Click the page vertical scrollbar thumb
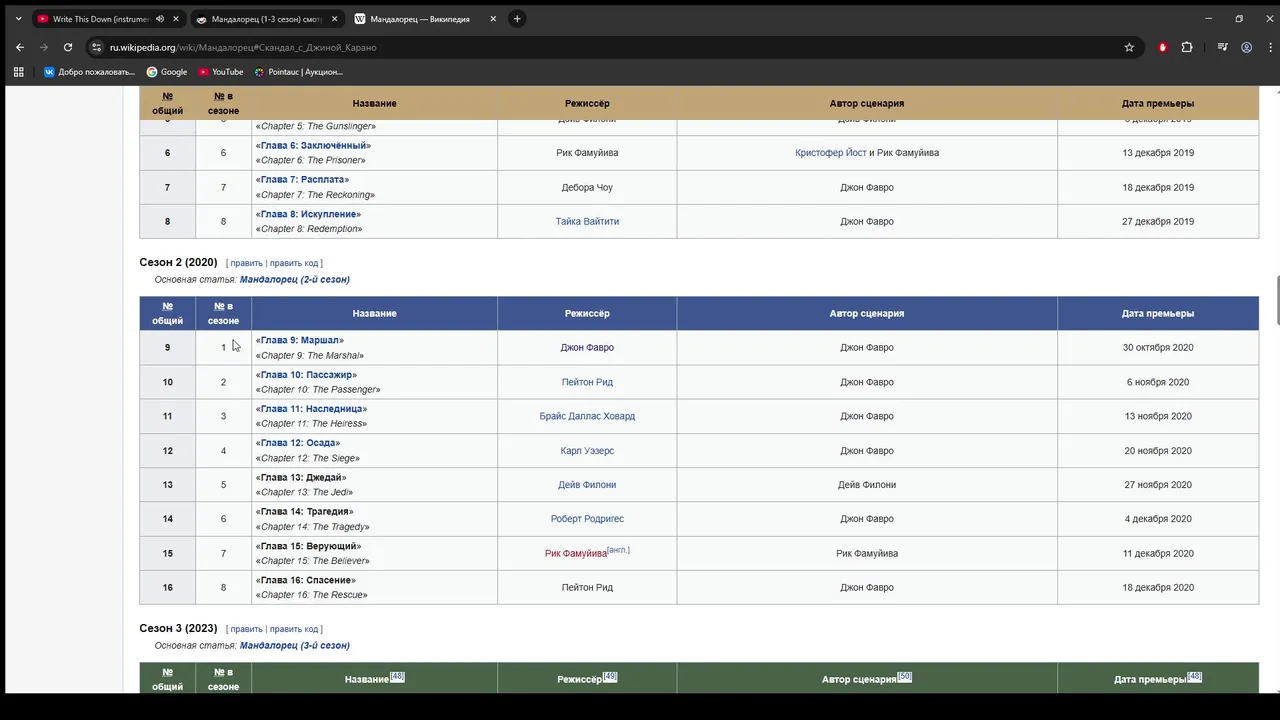 click(x=1276, y=300)
